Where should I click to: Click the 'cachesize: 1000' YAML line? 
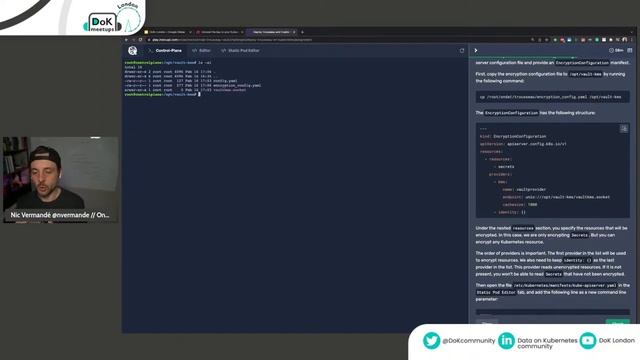tap(520, 204)
